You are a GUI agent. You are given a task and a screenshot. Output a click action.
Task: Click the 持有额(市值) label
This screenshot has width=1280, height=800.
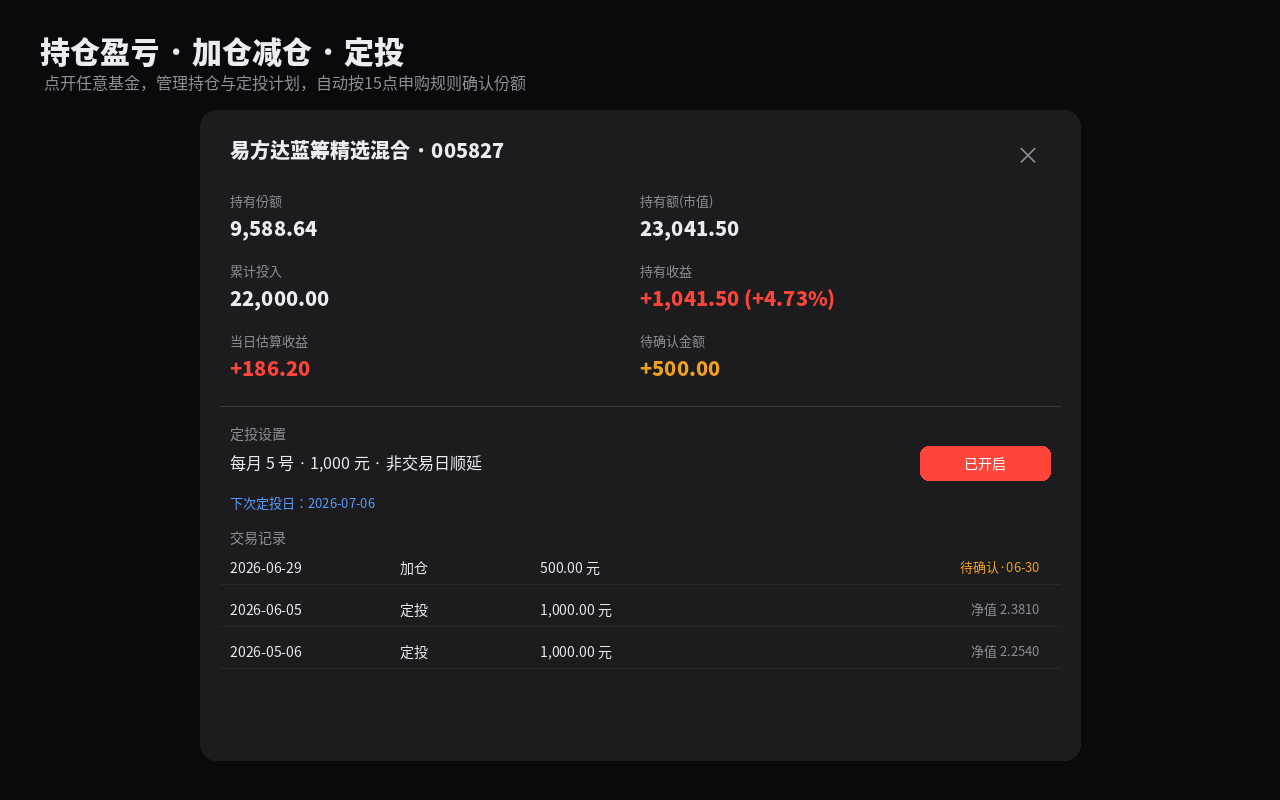[x=677, y=202]
